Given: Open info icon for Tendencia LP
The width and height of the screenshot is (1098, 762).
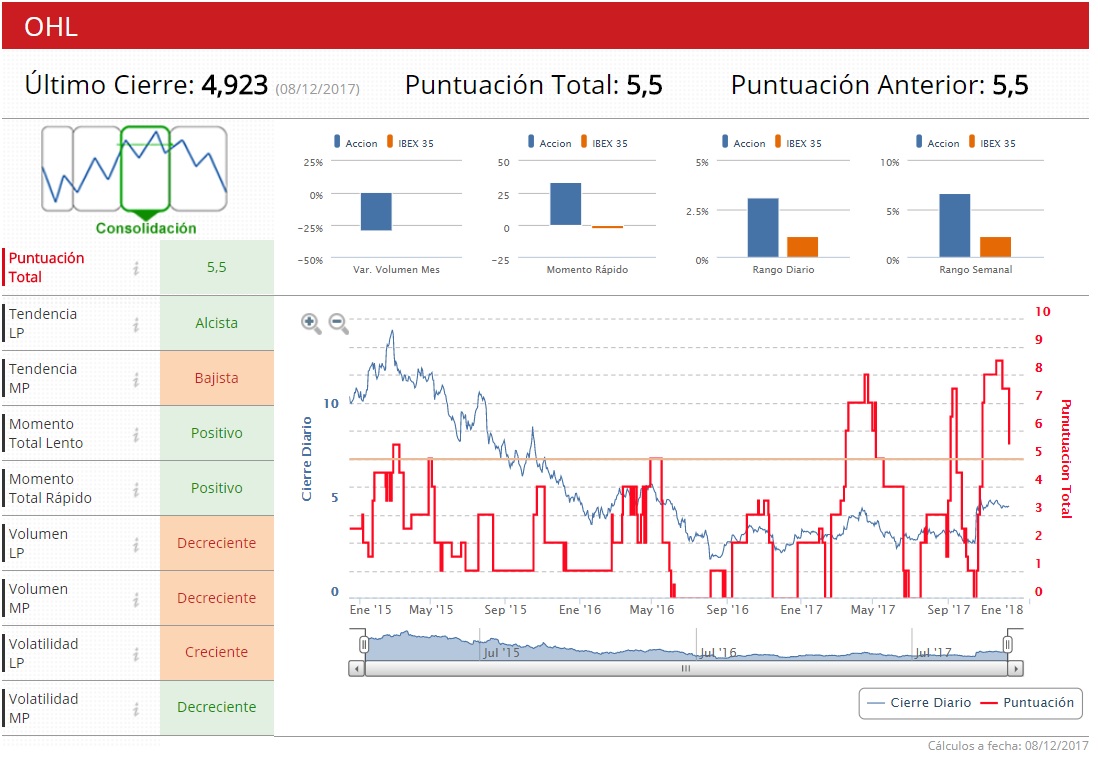Looking at the screenshot, I should 137,324.
